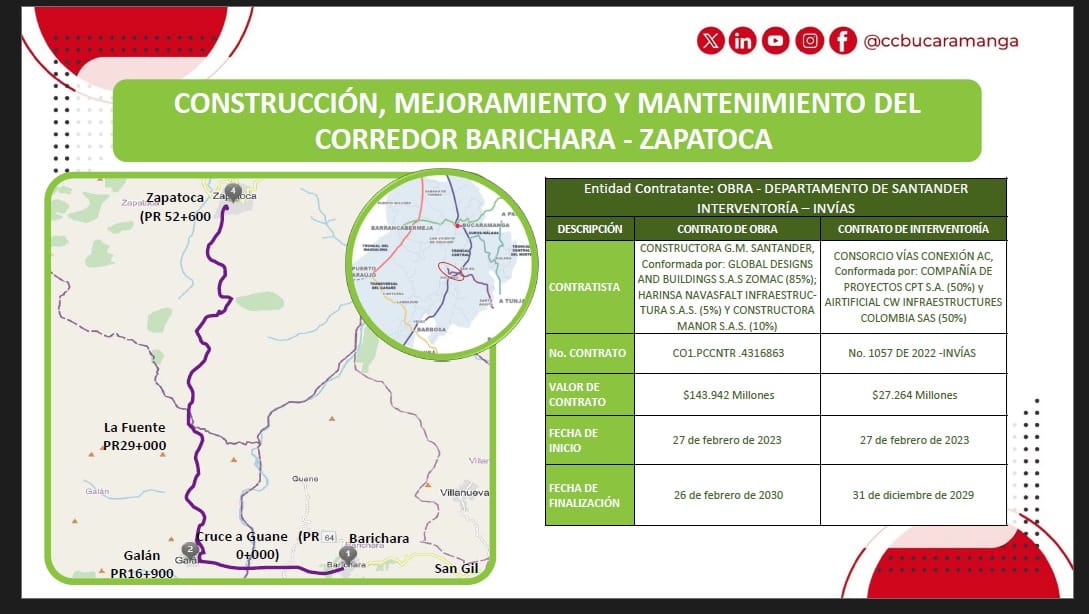Click map marker 1 at Barichara

point(347,553)
